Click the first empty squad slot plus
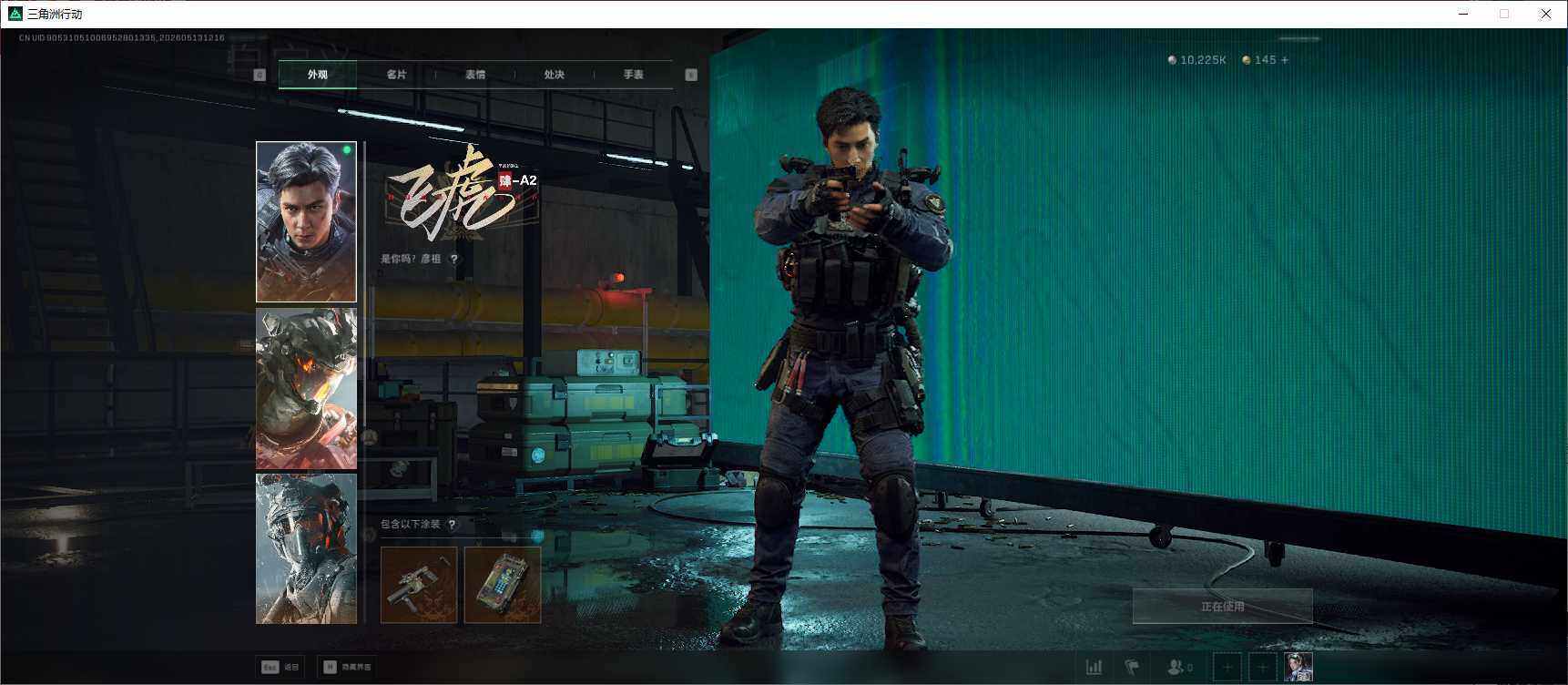The height and width of the screenshot is (685, 1568). coord(1227,668)
